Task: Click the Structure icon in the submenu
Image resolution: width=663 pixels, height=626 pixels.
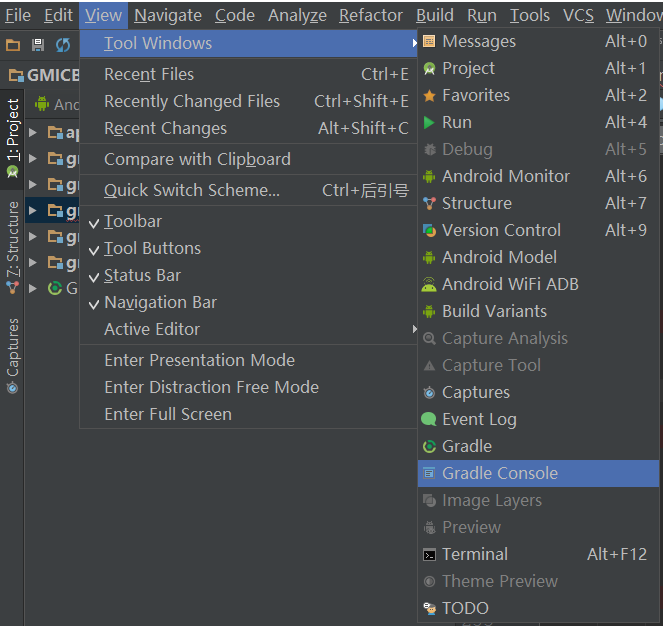Action: pos(429,203)
